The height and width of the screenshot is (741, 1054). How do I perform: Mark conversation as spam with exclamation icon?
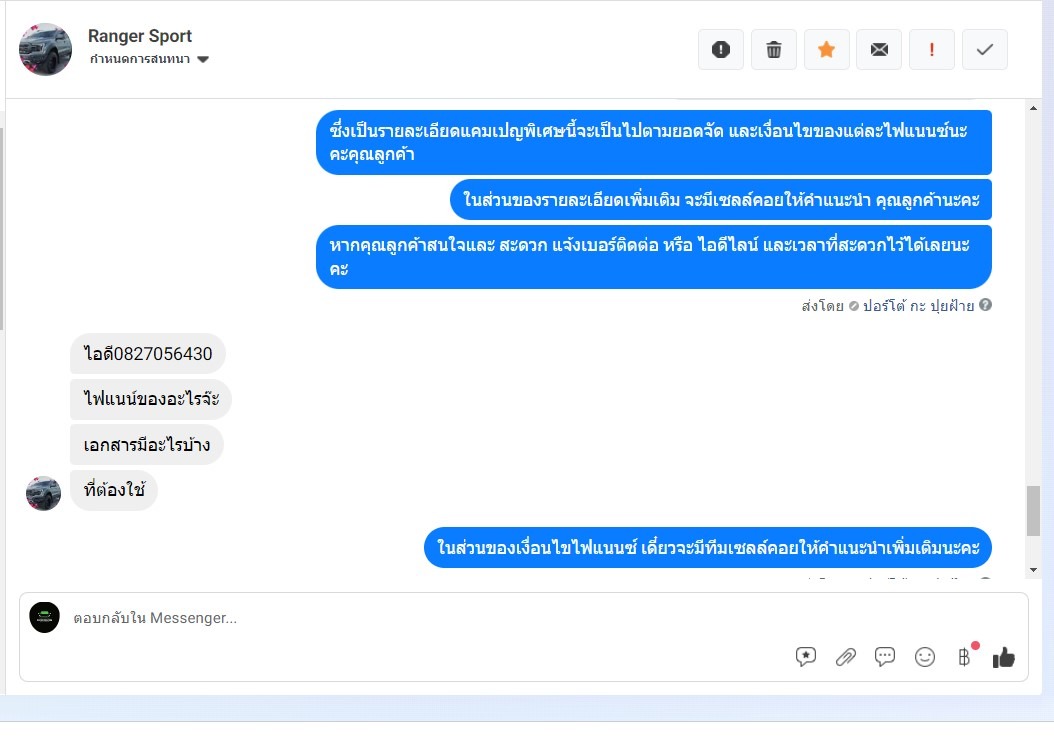click(x=721, y=50)
